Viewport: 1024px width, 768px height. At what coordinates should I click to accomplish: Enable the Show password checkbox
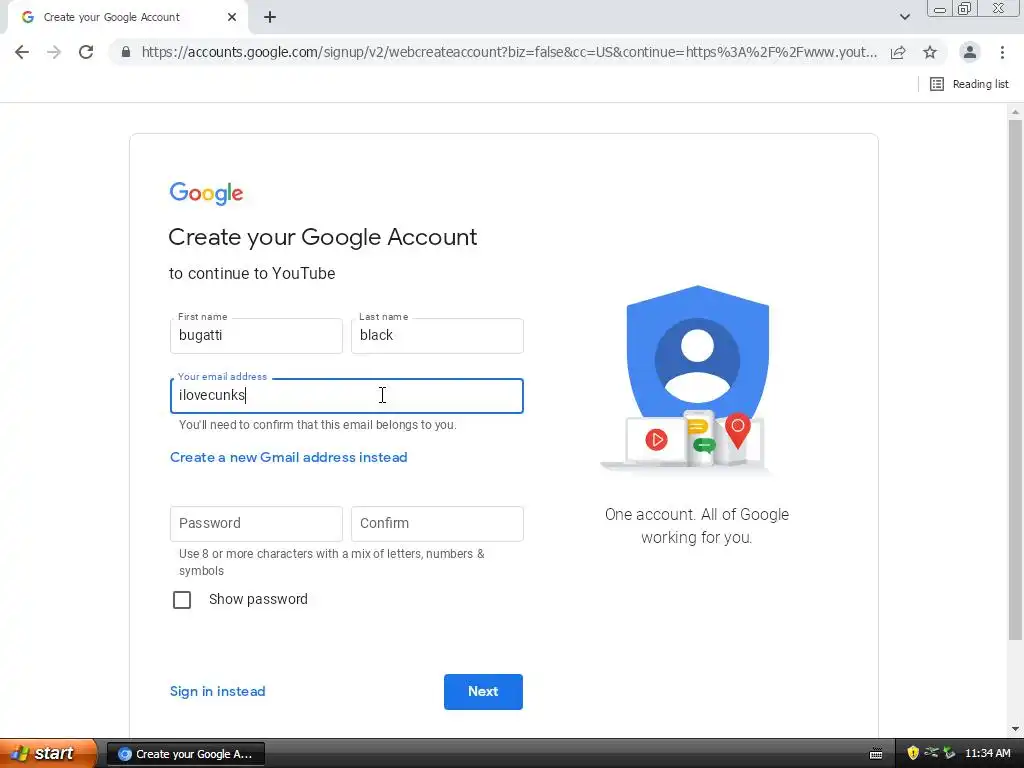click(x=182, y=600)
